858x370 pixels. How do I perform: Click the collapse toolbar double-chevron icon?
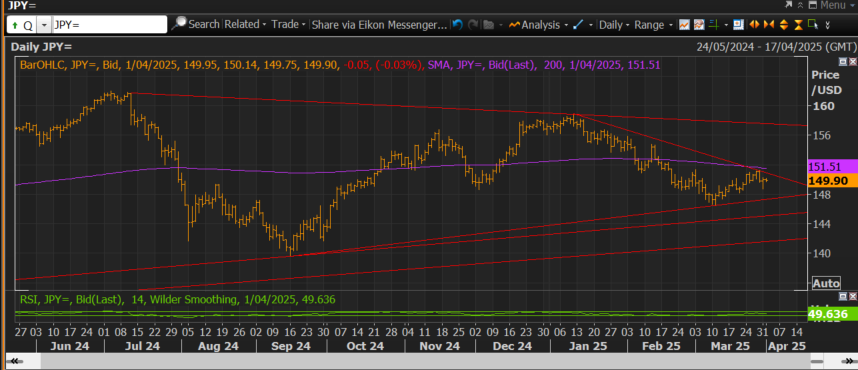801,5
